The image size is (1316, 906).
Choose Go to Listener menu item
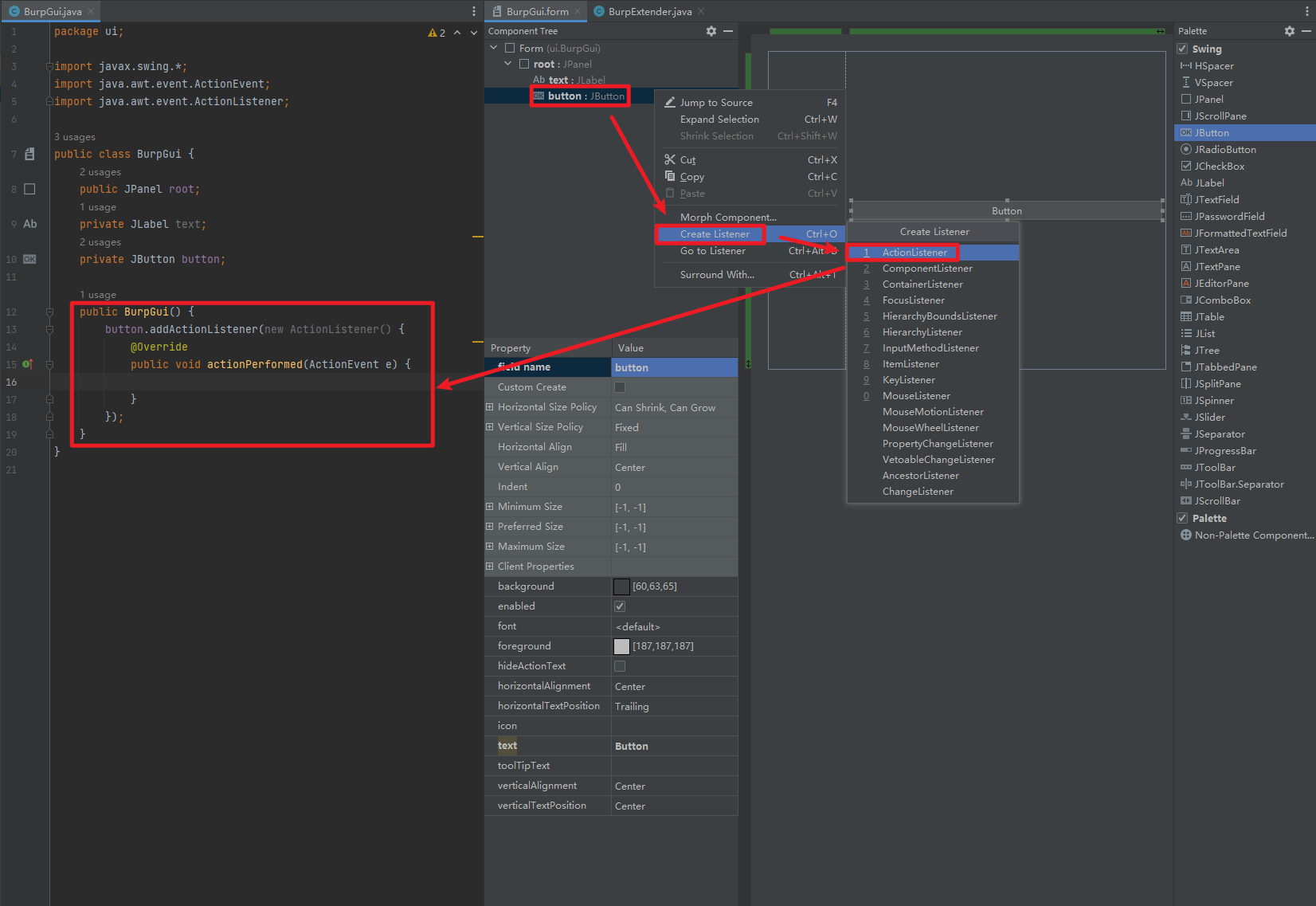tap(750, 251)
